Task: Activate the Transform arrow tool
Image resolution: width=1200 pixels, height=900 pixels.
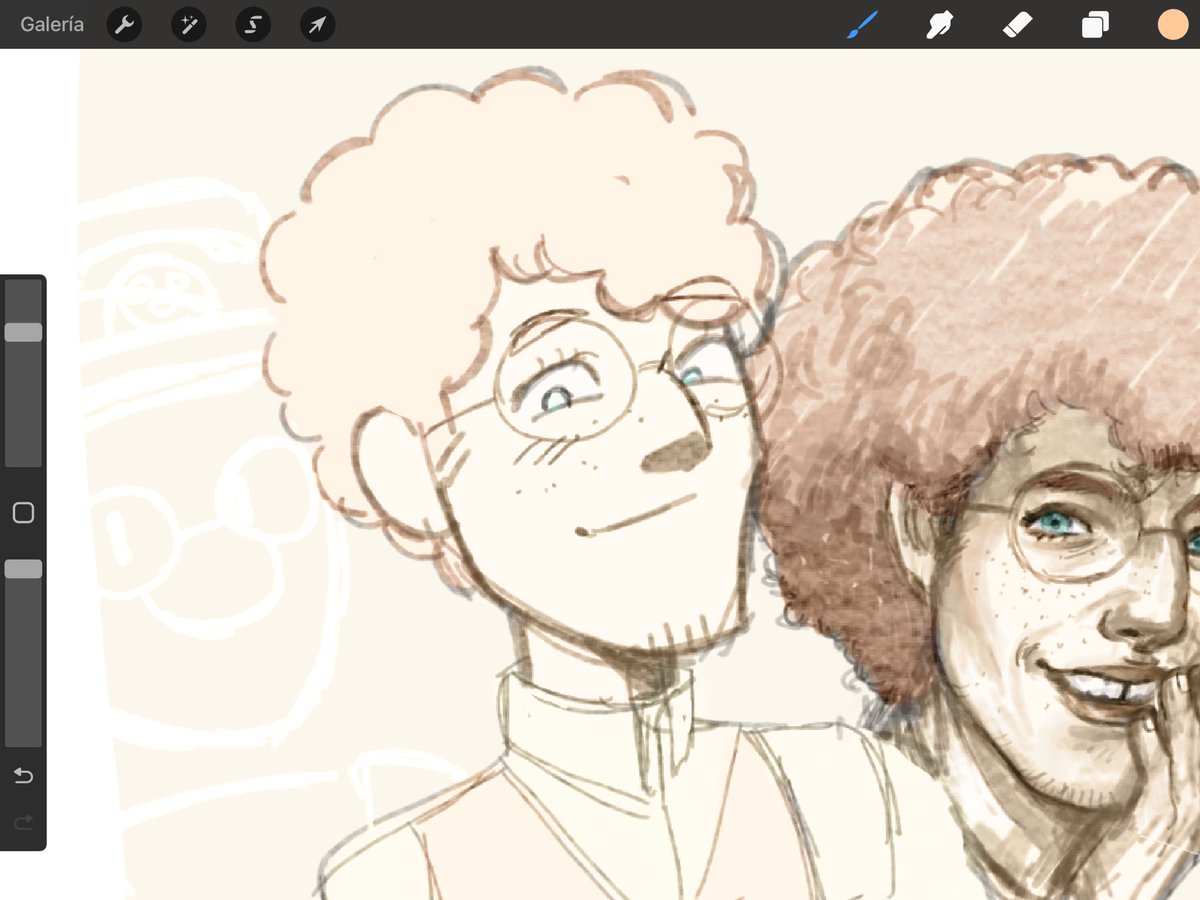Action: 317,25
